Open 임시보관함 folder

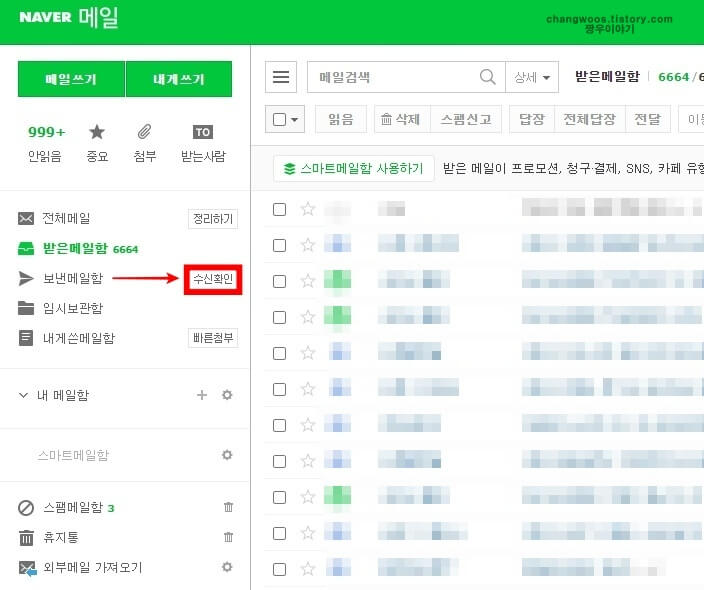73,308
